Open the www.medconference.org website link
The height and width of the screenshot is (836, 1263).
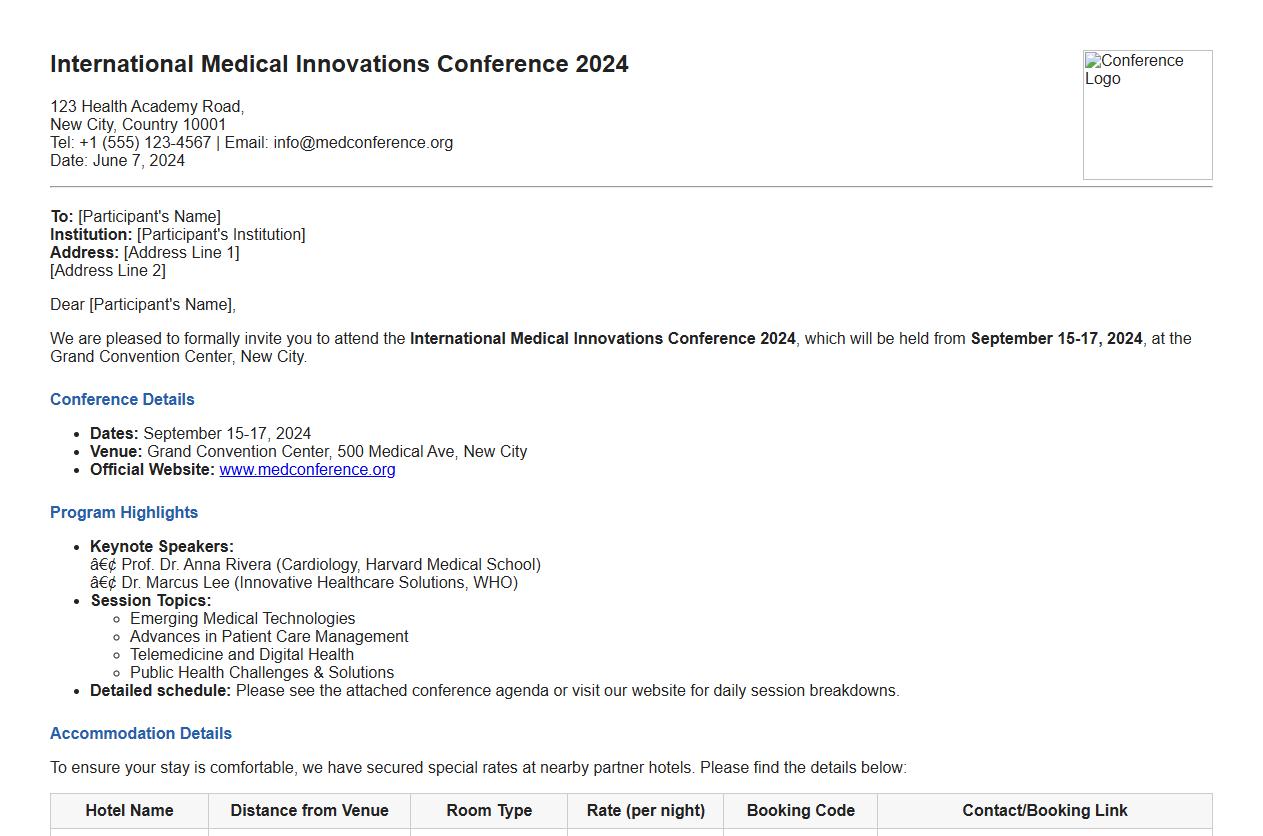307,470
